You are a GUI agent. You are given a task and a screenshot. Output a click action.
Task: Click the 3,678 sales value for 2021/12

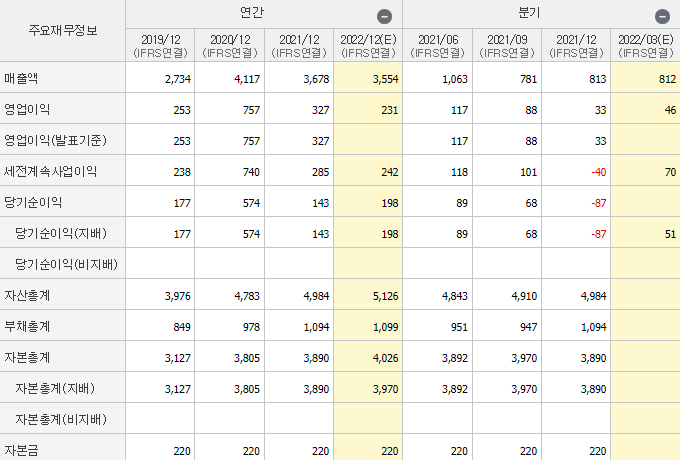coord(316,79)
